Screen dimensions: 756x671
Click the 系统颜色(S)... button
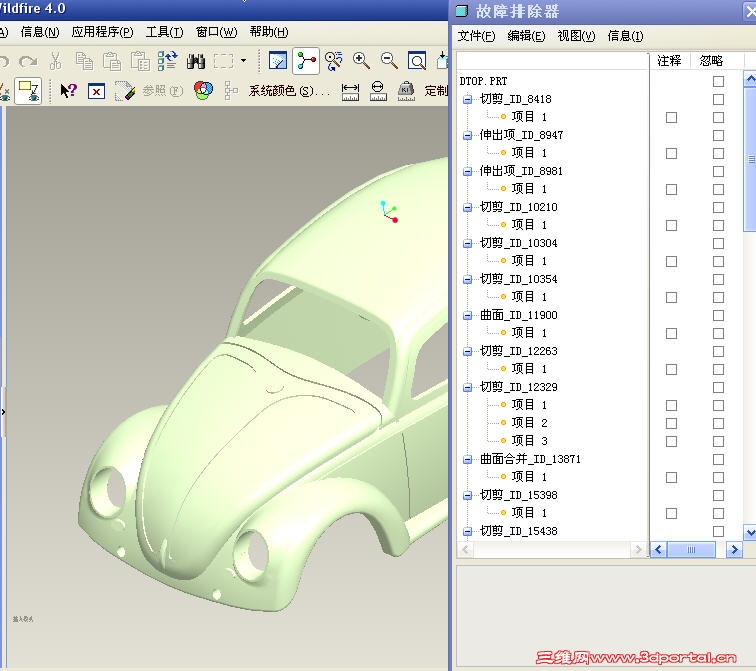point(288,91)
